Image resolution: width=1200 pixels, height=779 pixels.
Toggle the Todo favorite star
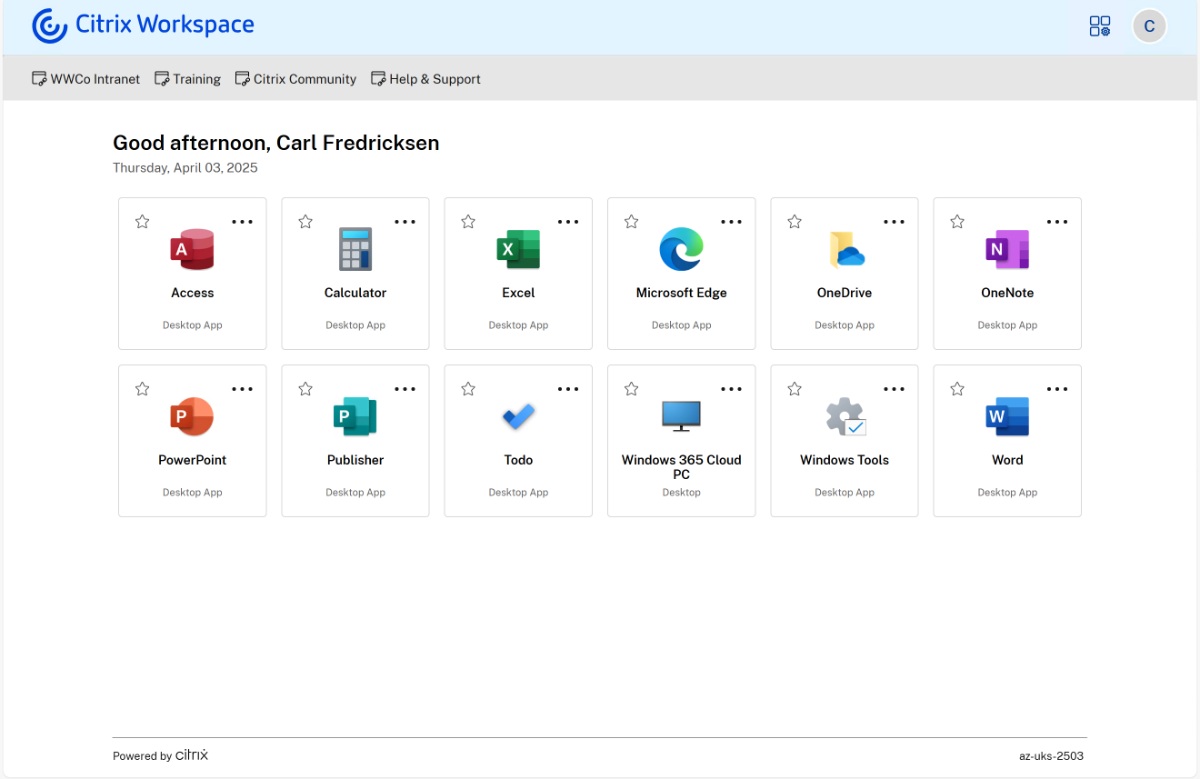(x=468, y=388)
